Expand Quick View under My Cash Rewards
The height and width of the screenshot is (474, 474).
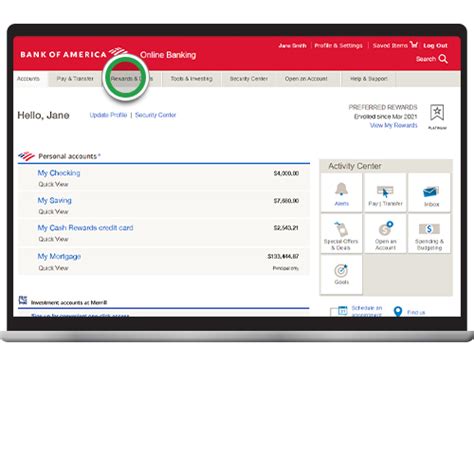coord(53,239)
